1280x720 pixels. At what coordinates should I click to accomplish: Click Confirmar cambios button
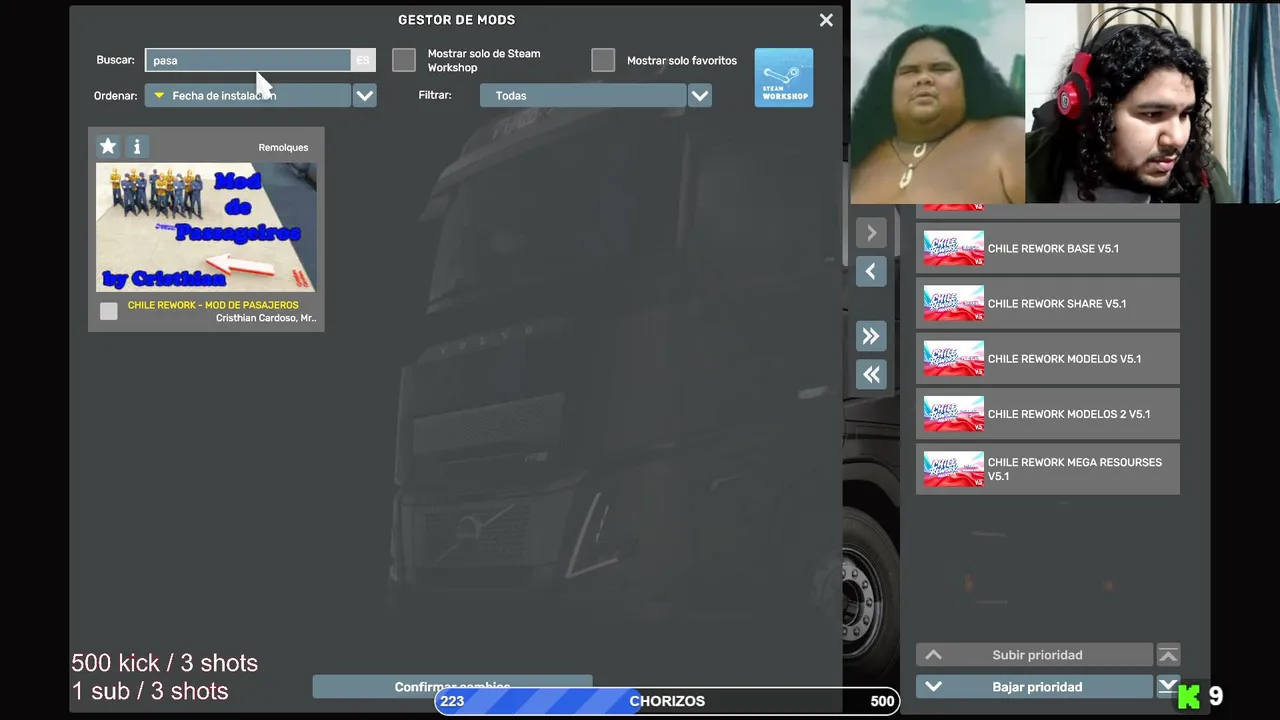(452, 686)
